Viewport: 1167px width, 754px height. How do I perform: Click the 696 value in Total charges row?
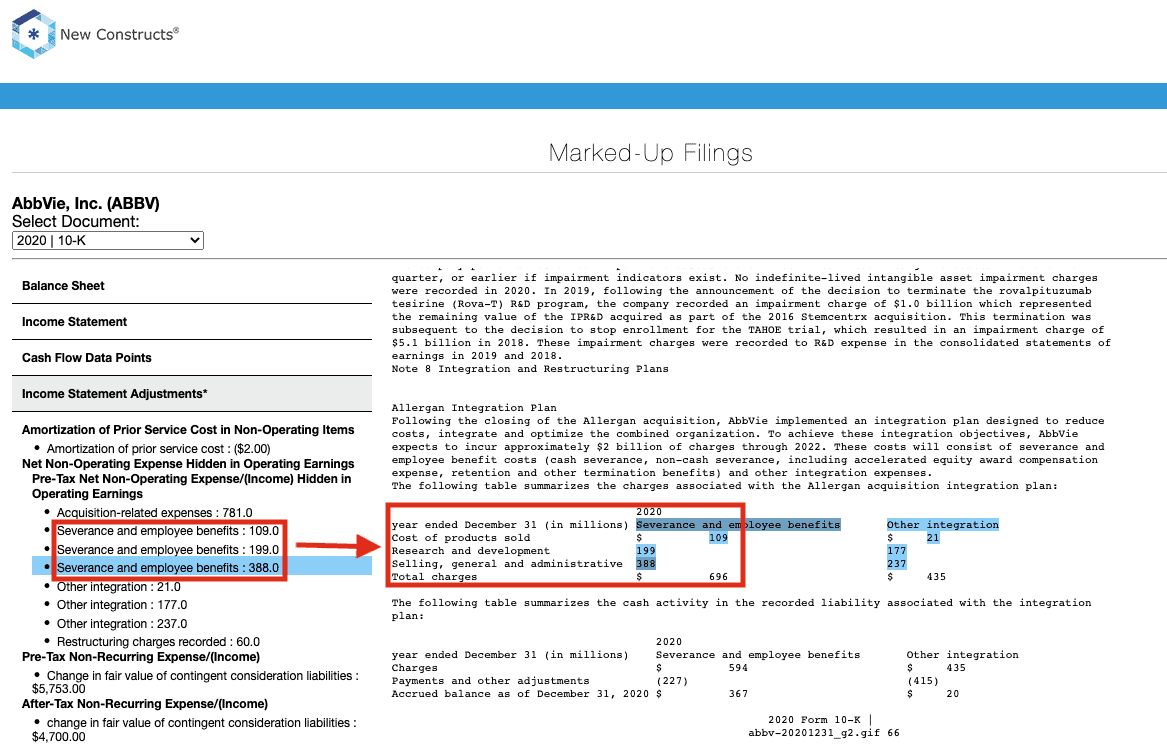point(718,577)
